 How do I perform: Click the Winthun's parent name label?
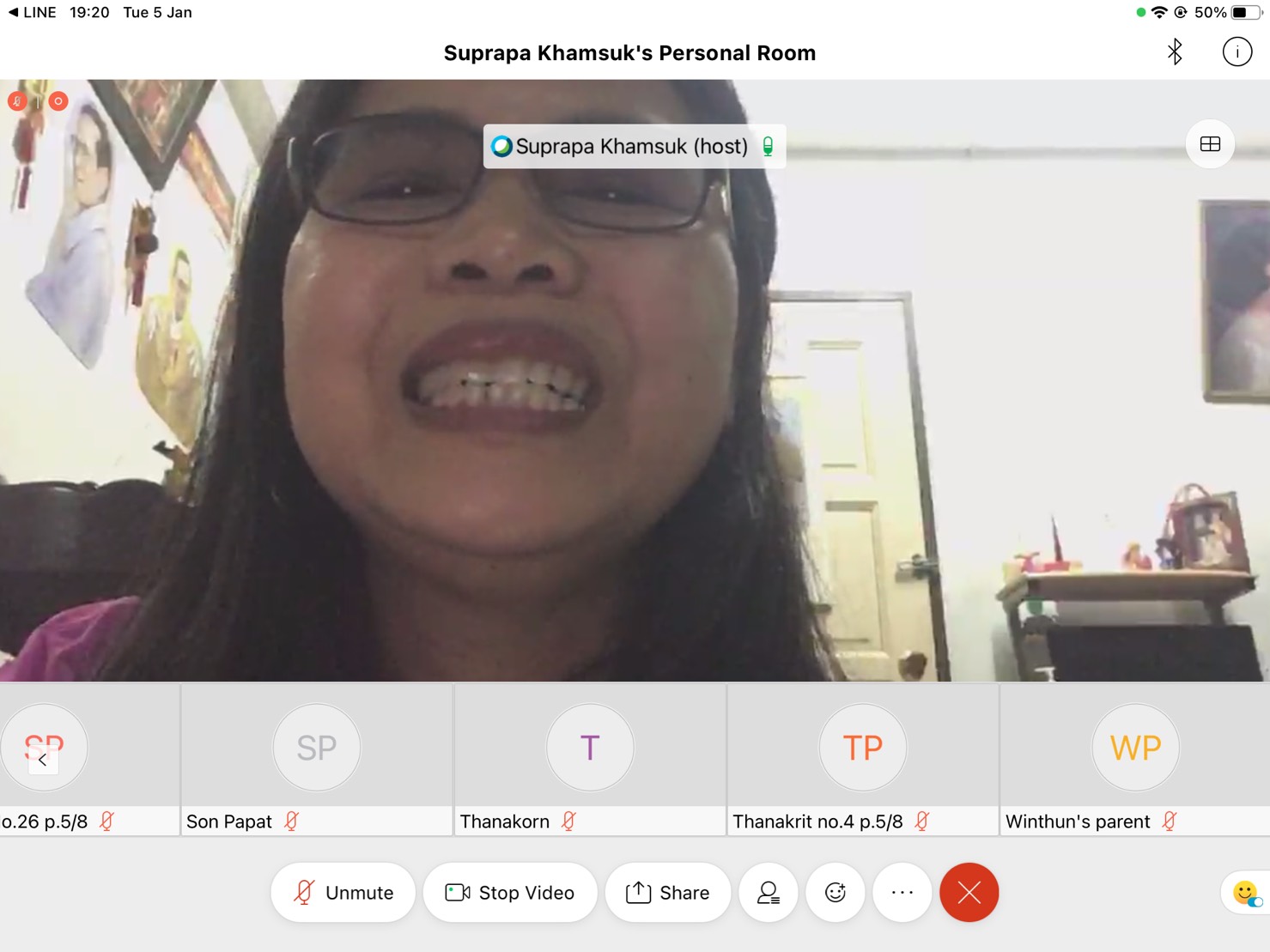1078,822
